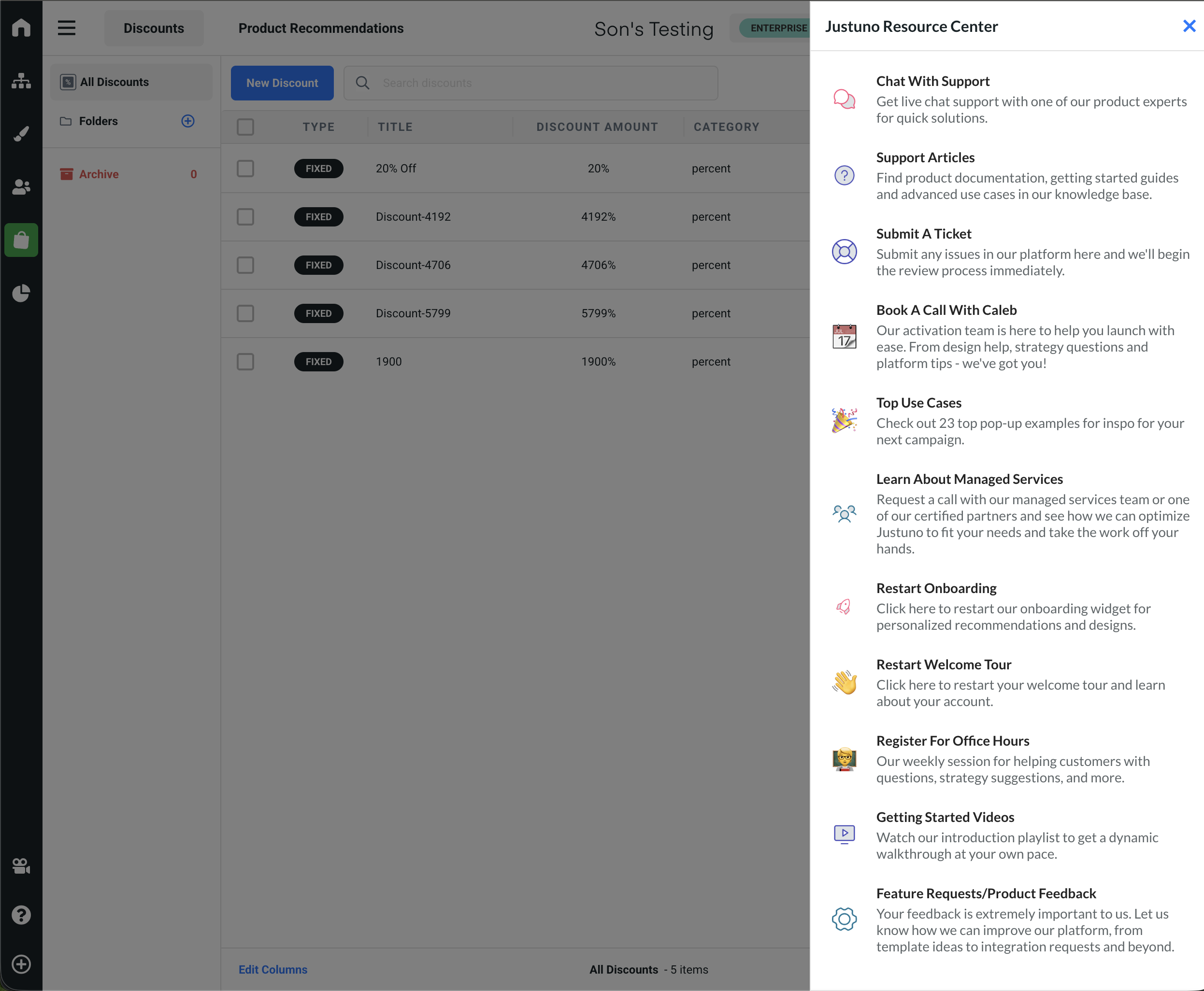Screen dimensions: 1204x991
Task: Click the New Discount button
Action: (282, 83)
